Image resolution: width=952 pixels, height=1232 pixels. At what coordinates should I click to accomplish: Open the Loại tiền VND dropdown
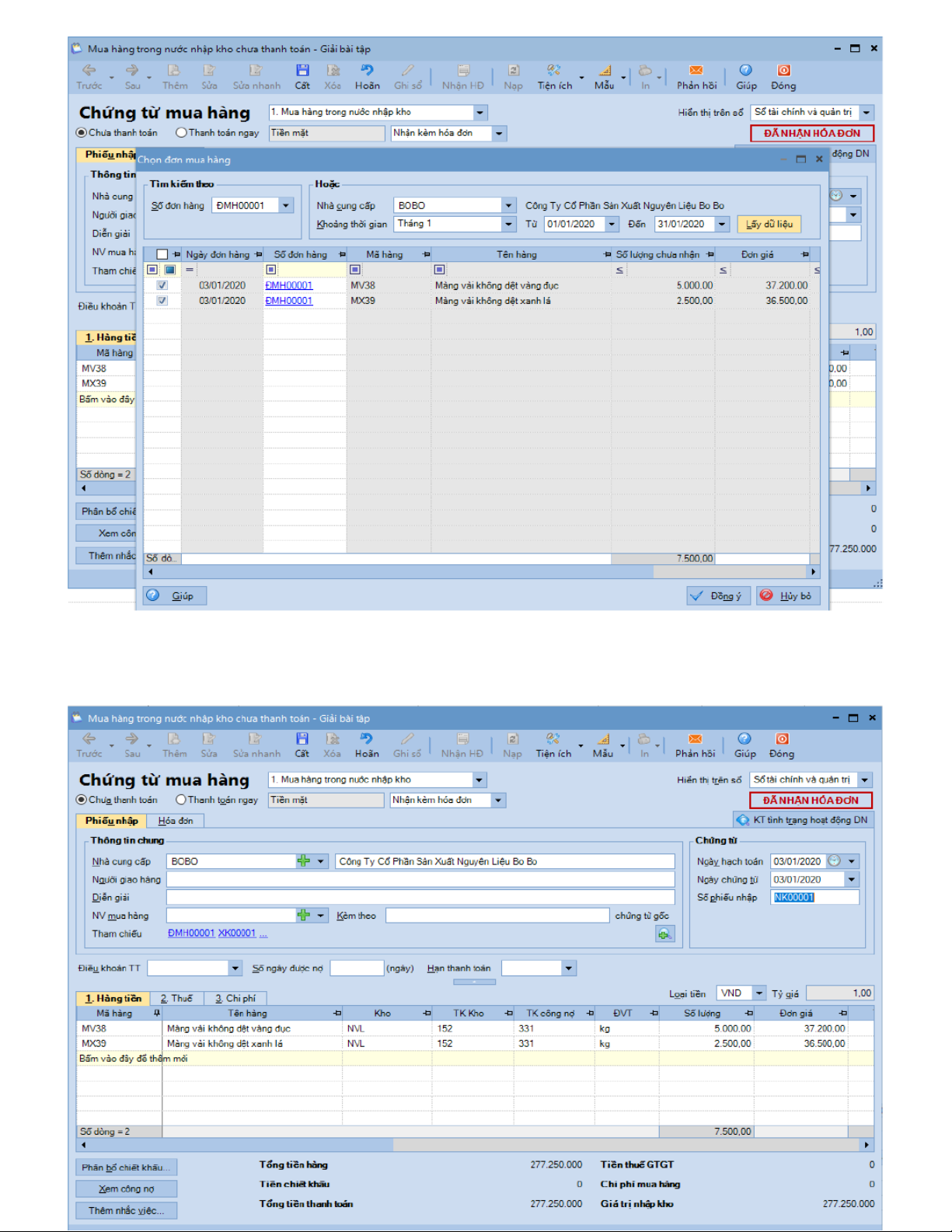point(758,993)
